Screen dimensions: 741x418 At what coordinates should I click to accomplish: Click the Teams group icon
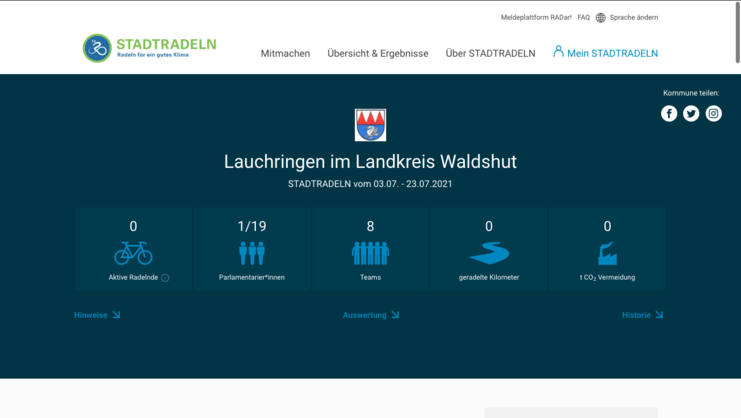coord(370,252)
